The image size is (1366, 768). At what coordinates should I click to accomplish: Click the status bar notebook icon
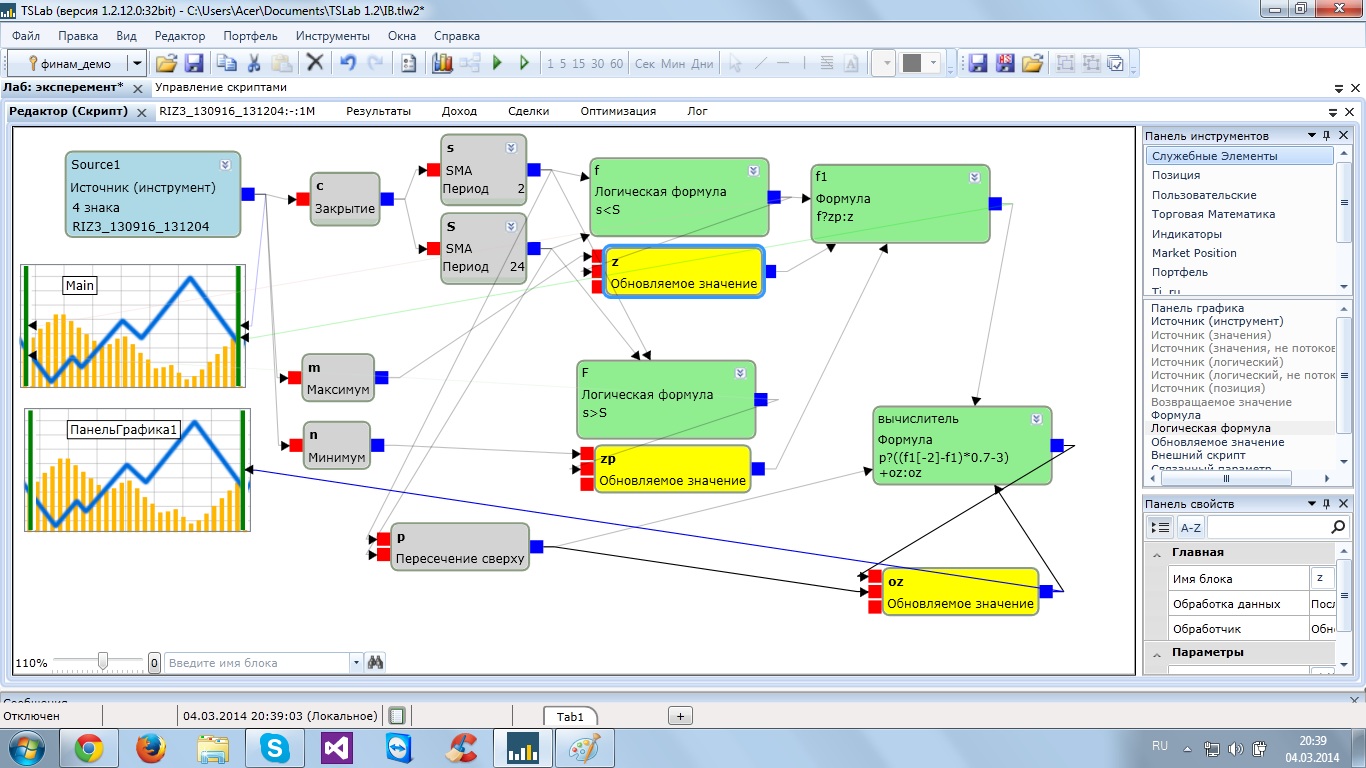tap(397, 716)
